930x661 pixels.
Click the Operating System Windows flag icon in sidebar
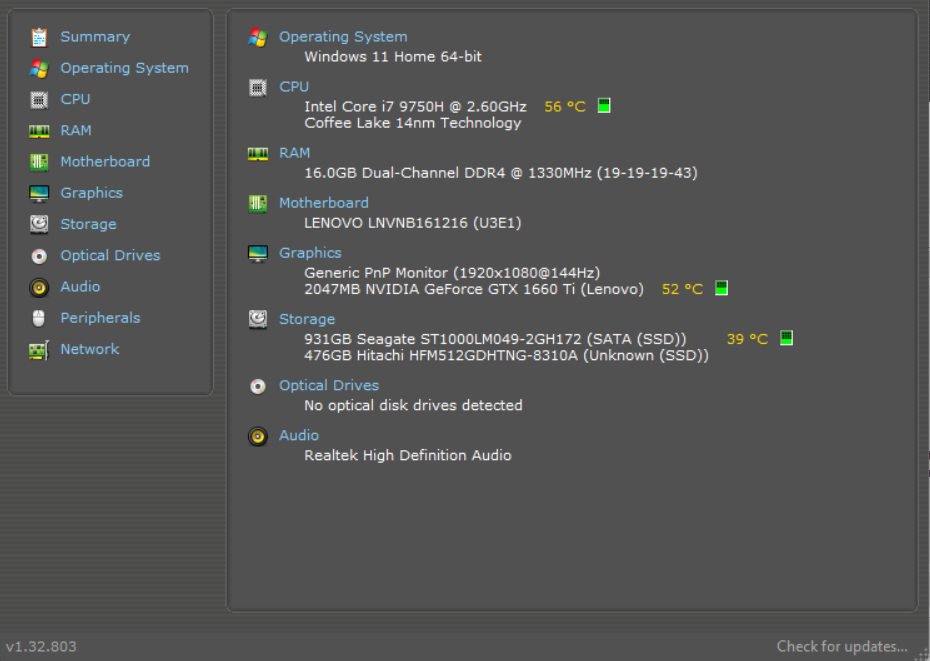(39, 69)
